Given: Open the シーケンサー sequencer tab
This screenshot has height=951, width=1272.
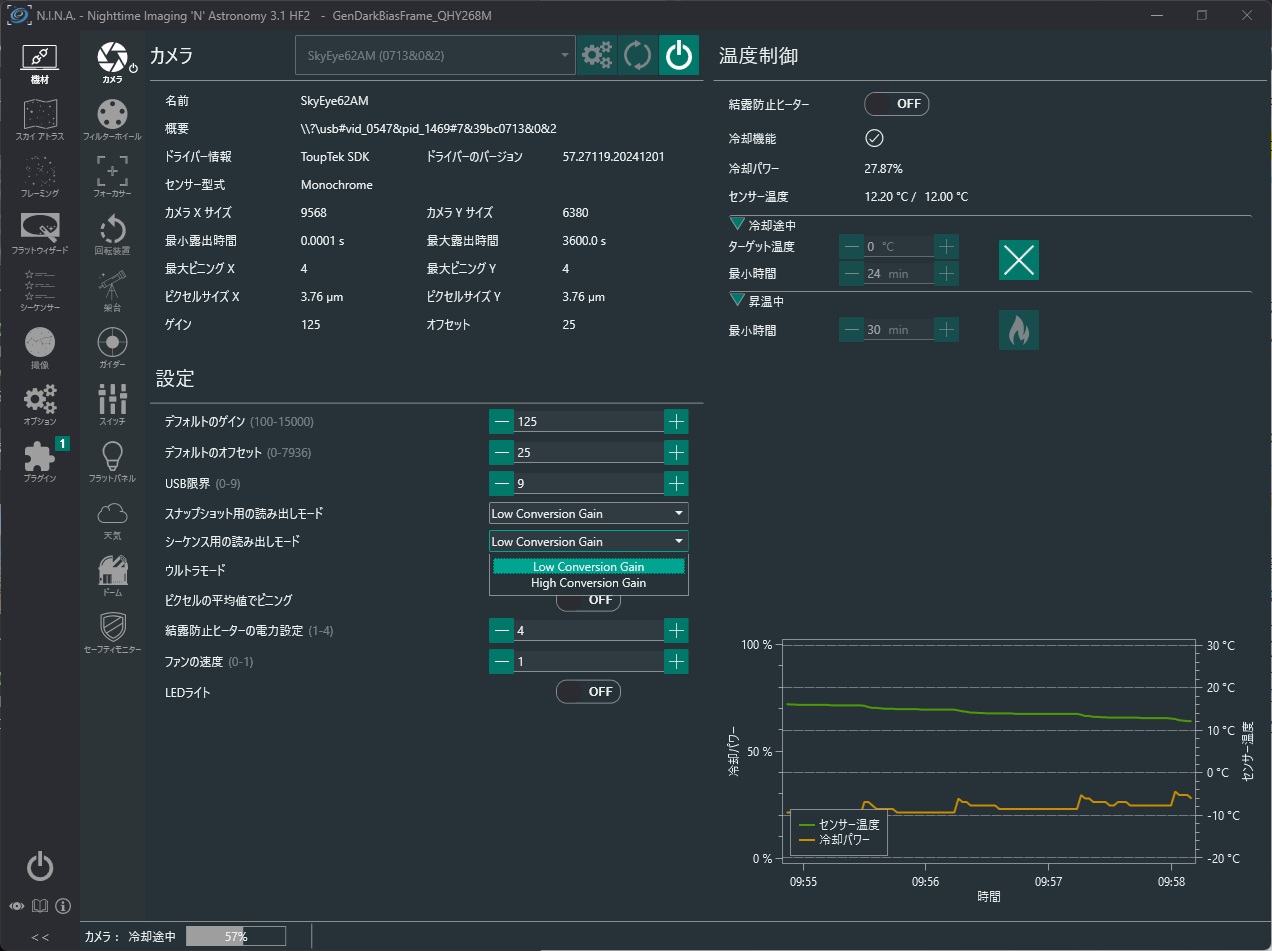Looking at the screenshot, I should [40, 291].
